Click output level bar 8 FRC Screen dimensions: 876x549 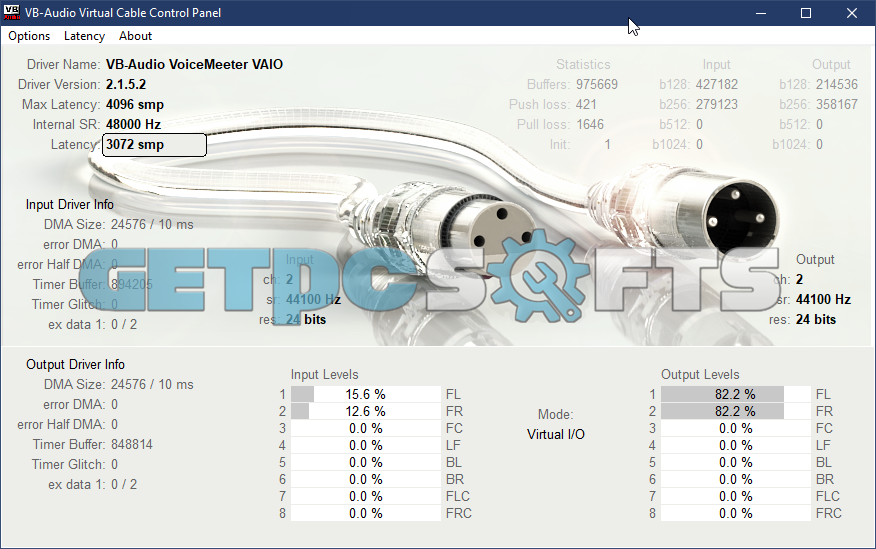point(735,513)
